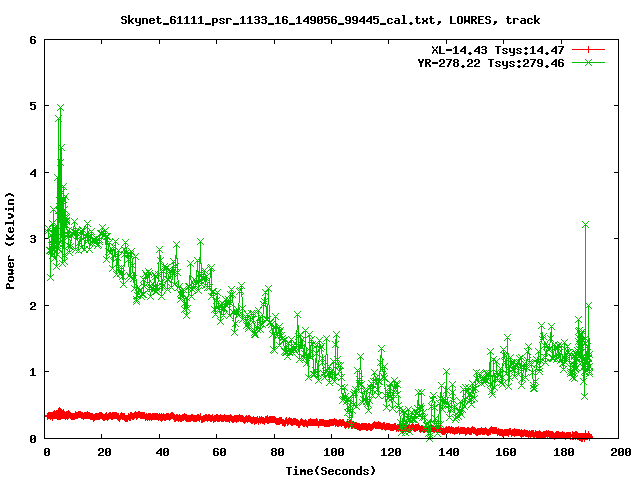Click the y-axis tick label 3

click(x=33, y=239)
